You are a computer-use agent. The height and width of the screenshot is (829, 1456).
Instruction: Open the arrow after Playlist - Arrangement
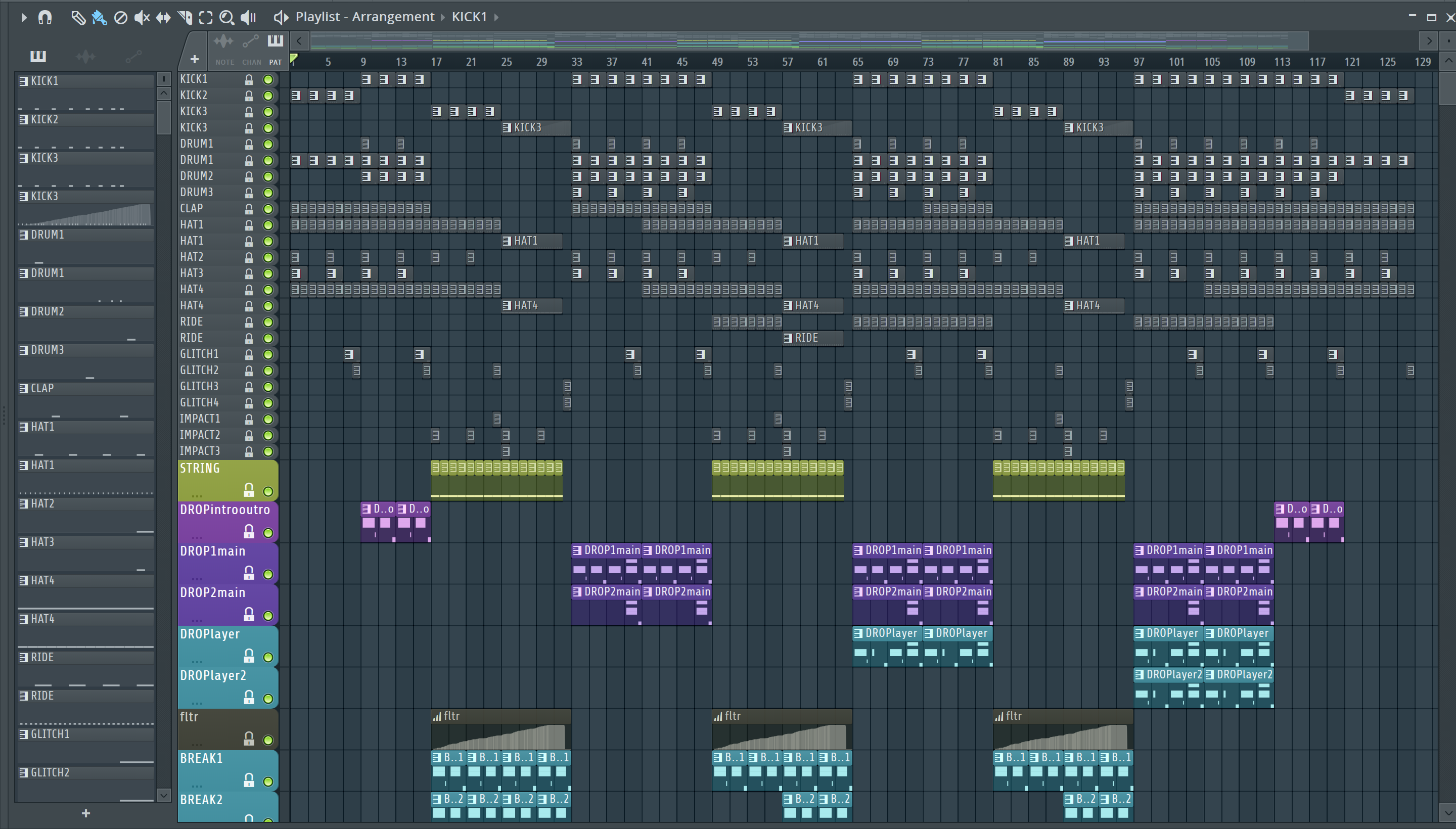pyautogui.click(x=443, y=18)
